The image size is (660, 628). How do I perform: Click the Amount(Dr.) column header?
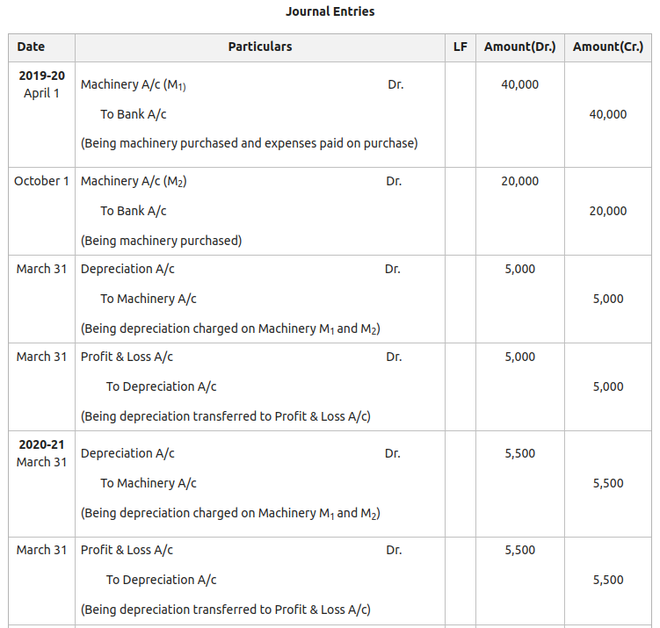click(520, 47)
